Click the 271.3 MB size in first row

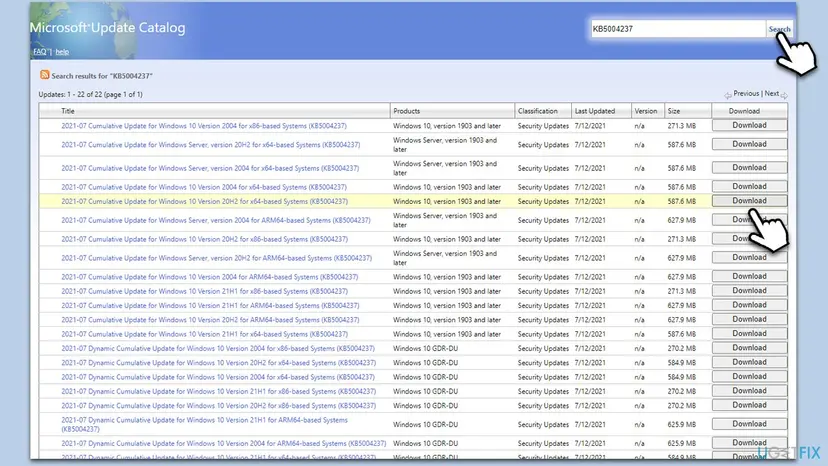click(681, 126)
